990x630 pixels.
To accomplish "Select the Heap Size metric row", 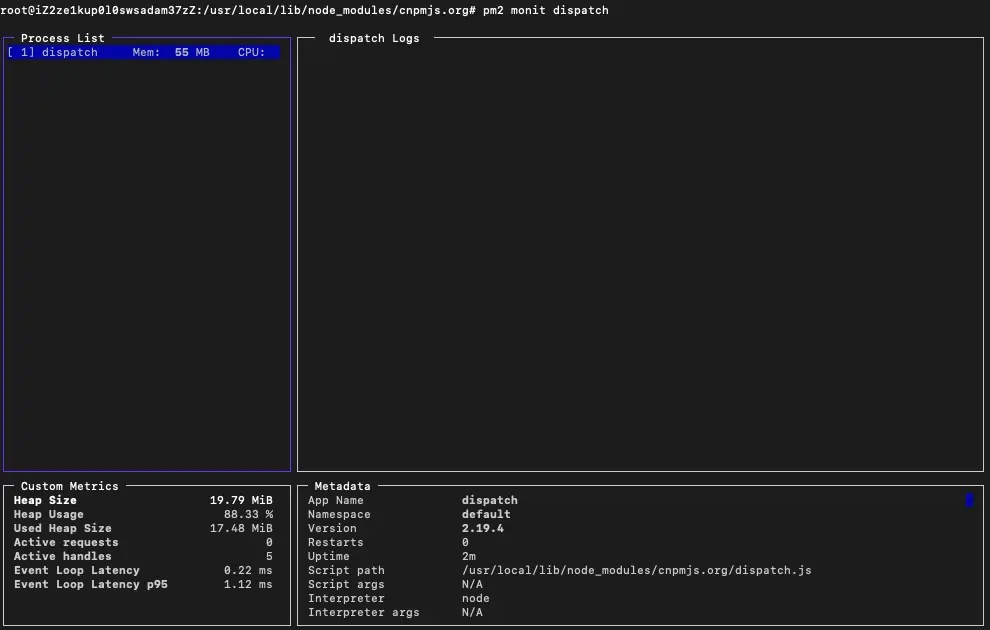I will [x=143, y=500].
